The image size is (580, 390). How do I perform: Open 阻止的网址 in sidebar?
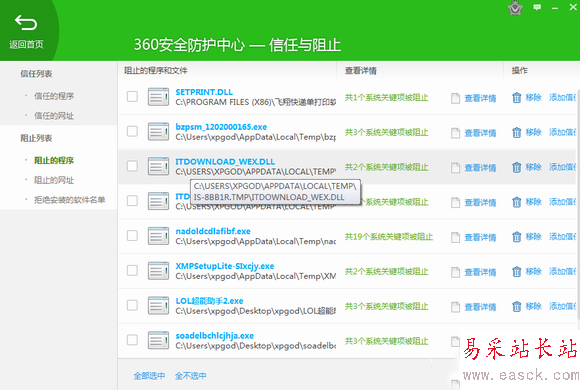(x=54, y=180)
